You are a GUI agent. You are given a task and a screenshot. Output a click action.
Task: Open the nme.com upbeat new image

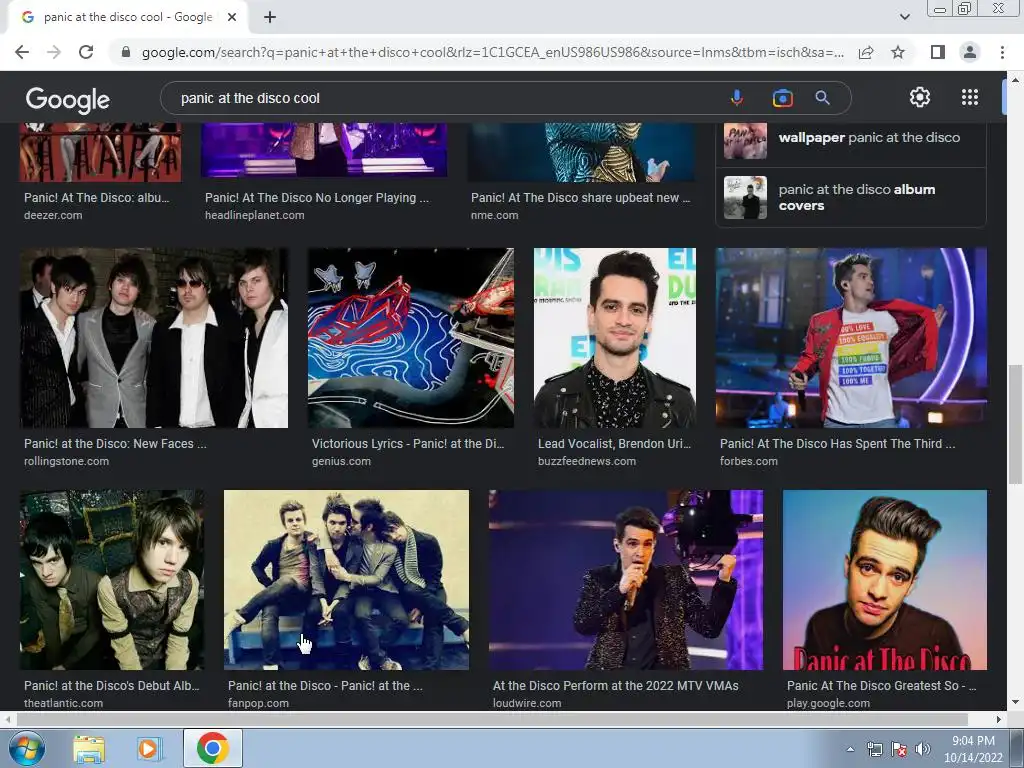[581, 152]
